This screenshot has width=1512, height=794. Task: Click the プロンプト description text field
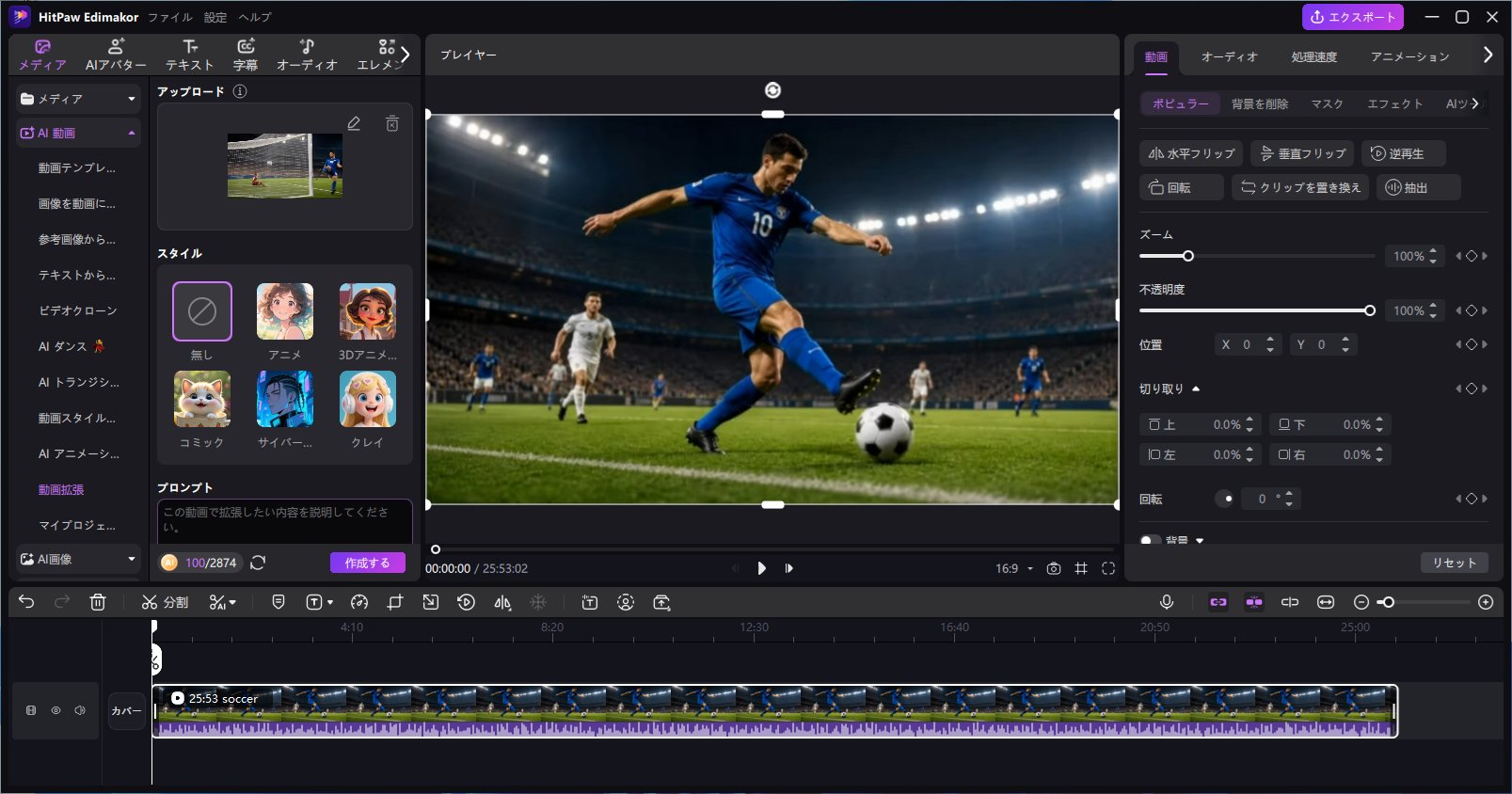284,520
